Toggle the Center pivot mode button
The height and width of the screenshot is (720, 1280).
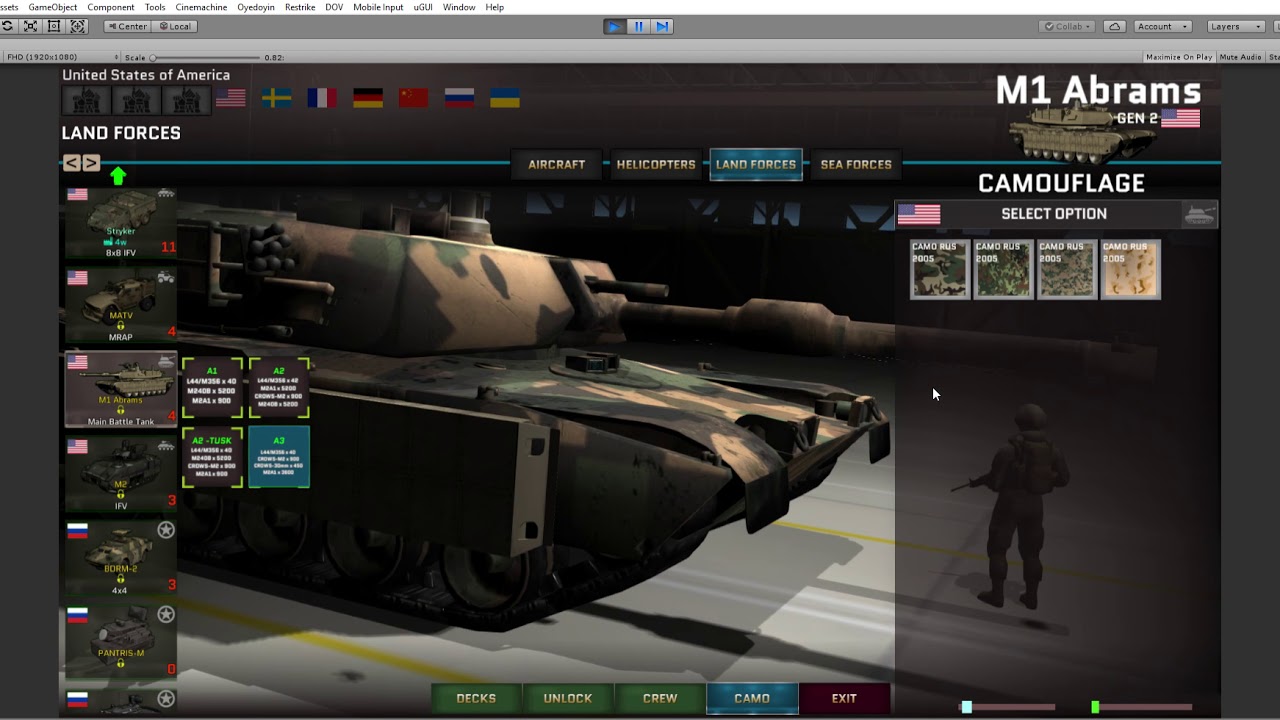point(128,27)
